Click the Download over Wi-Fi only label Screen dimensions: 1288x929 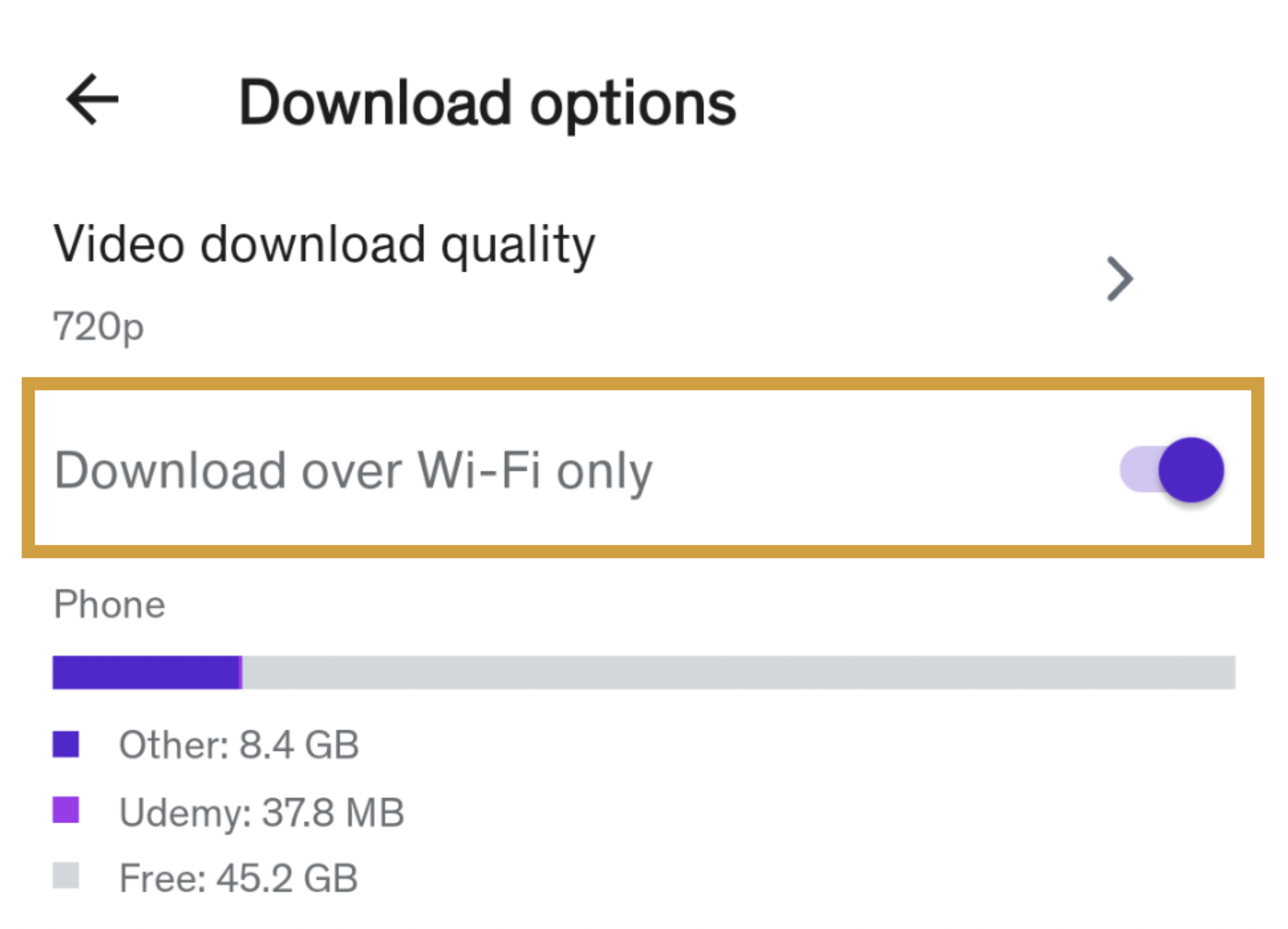pyautogui.click(x=353, y=470)
